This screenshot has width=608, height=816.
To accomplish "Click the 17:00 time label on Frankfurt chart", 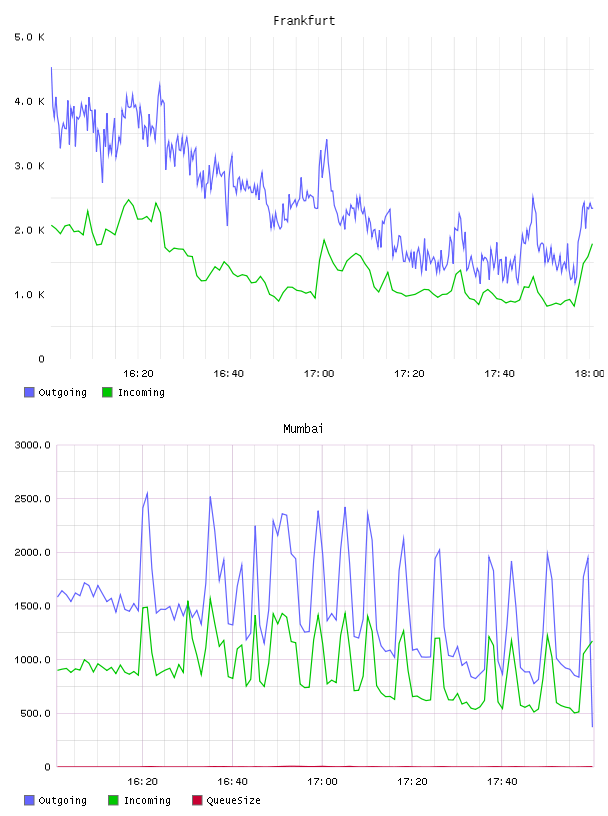I will pyautogui.click(x=319, y=374).
